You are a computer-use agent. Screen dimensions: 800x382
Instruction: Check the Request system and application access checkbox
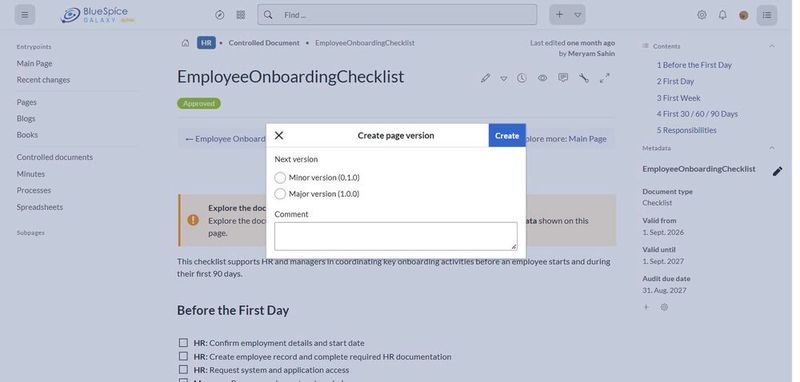[x=183, y=369]
